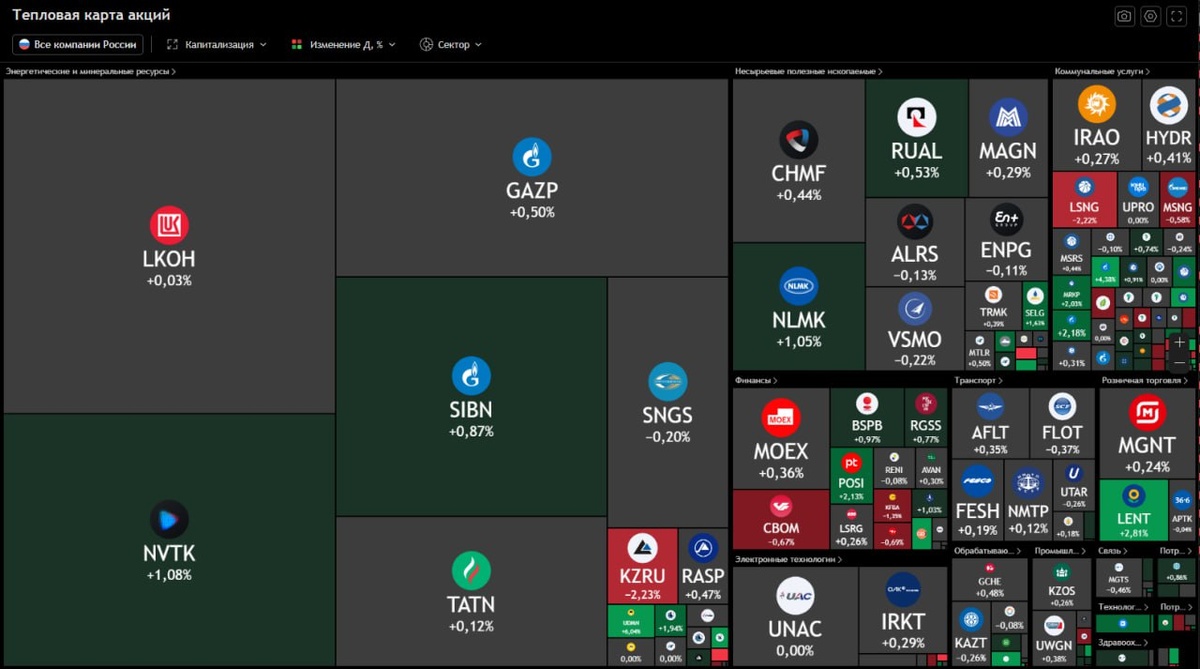This screenshot has width=1200, height=669.
Task: Click the IRKT logo icon
Action: coord(903,590)
